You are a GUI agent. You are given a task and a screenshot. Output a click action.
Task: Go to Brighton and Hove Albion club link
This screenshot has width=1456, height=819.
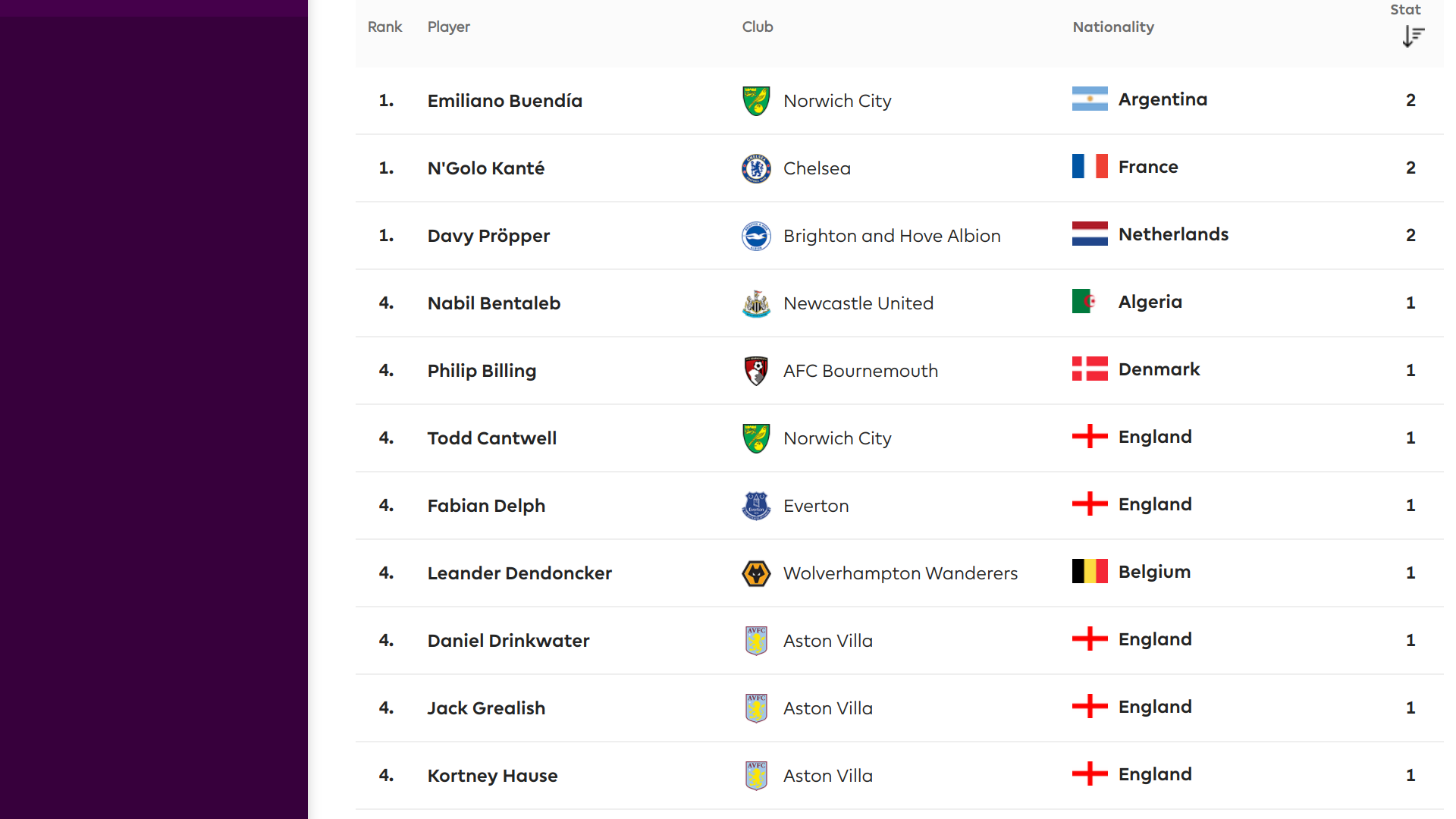[x=892, y=236]
